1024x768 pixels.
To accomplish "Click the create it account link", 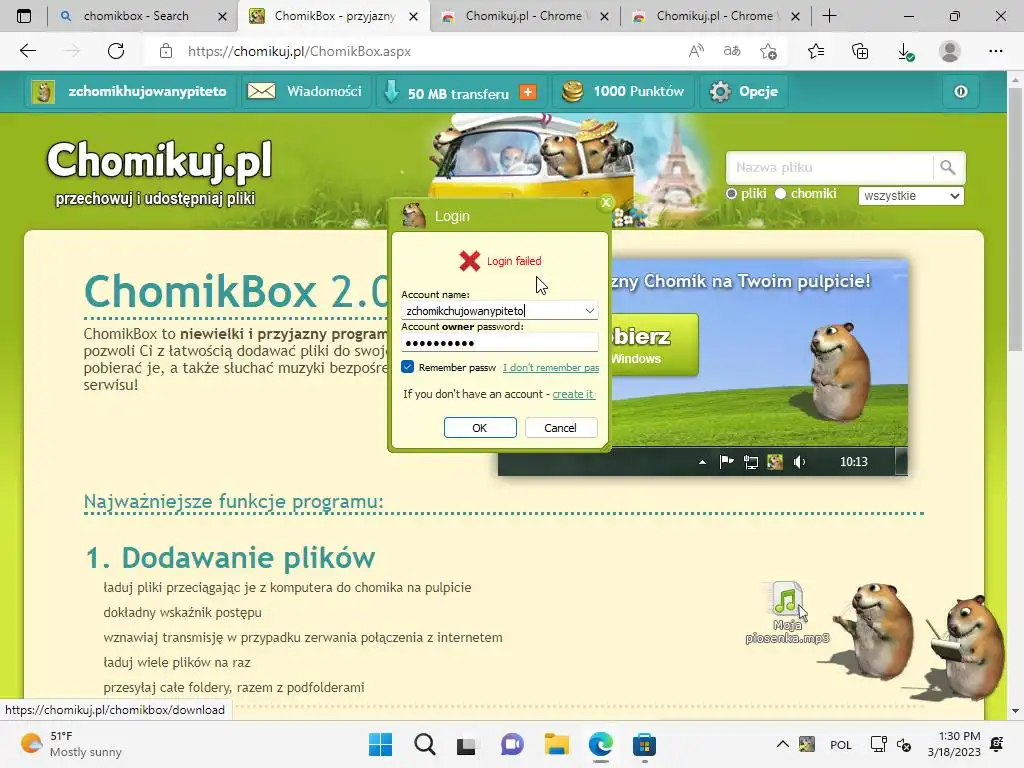I will pos(573,394).
